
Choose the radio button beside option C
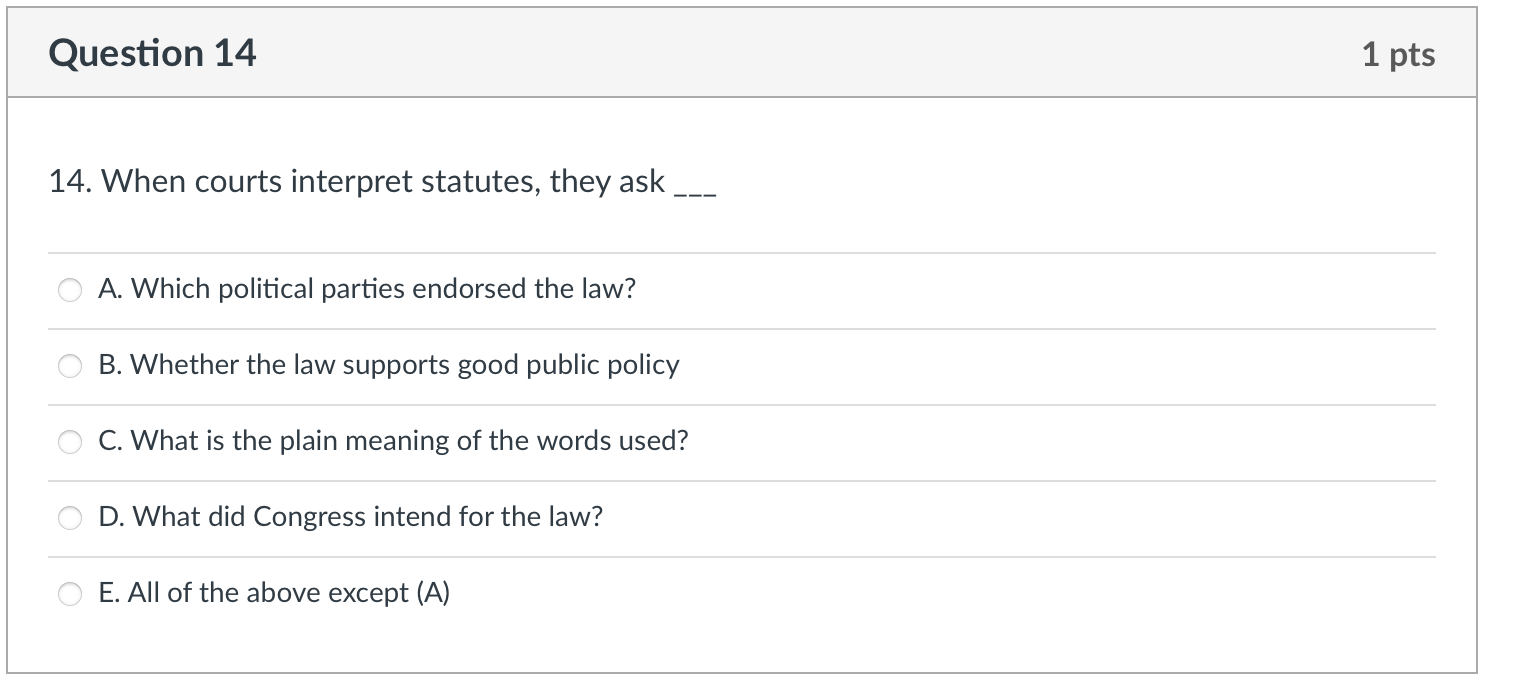tap(69, 441)
